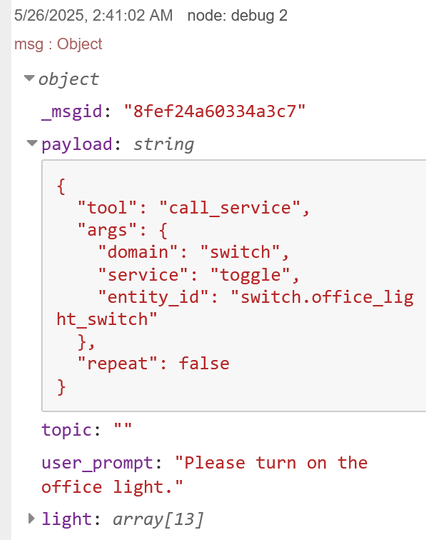
Task: Expand the light array[13] arrow
Action: pyautogui.click(x=31, y=518)
